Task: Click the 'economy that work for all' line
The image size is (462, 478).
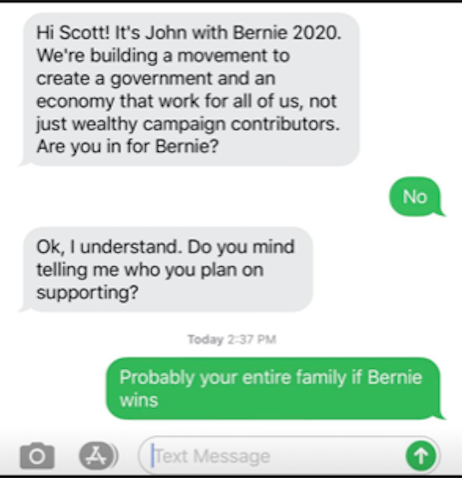Action: pyautogui.click(x=186, y=101)
